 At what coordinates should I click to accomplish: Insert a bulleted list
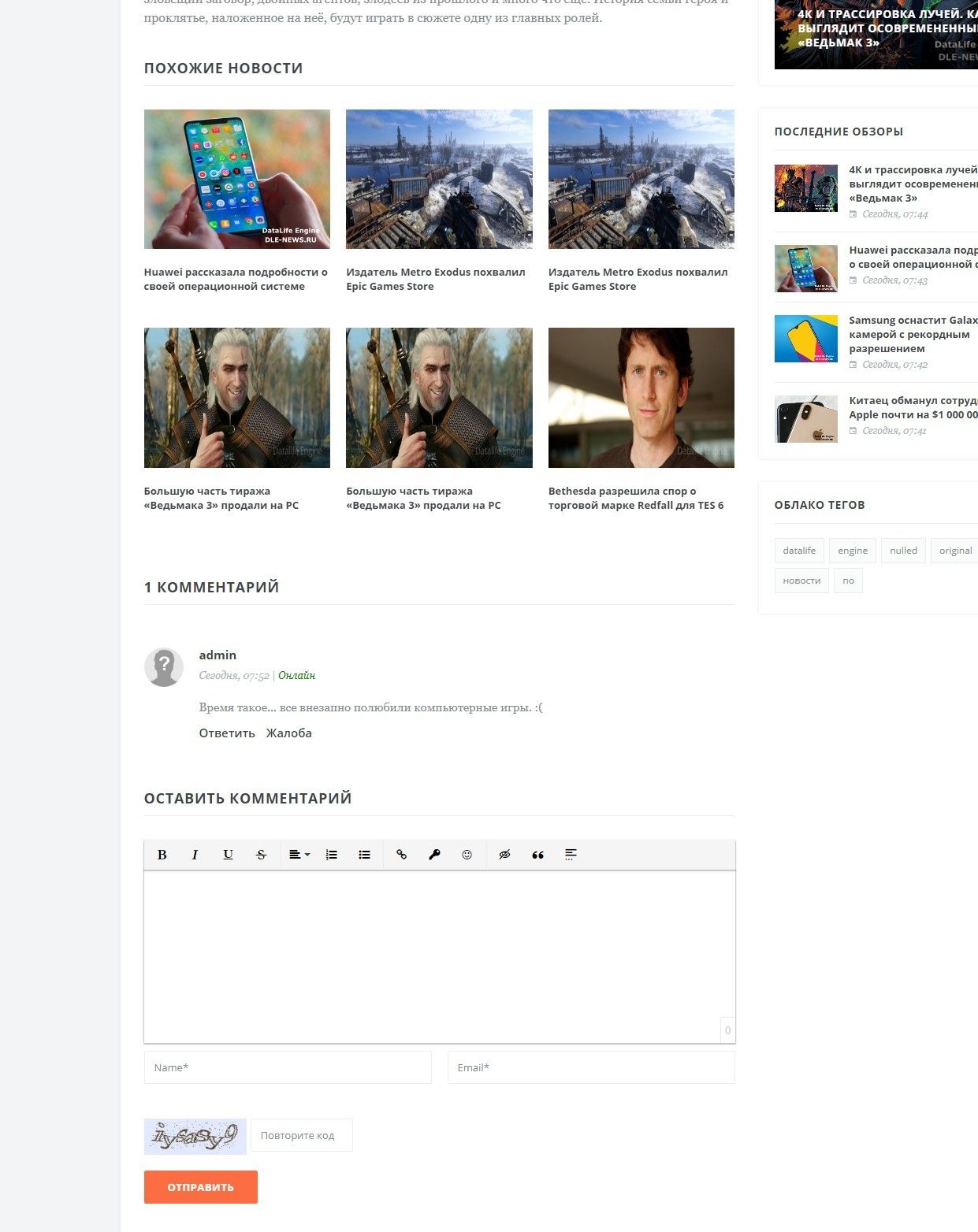pos(364,855)
